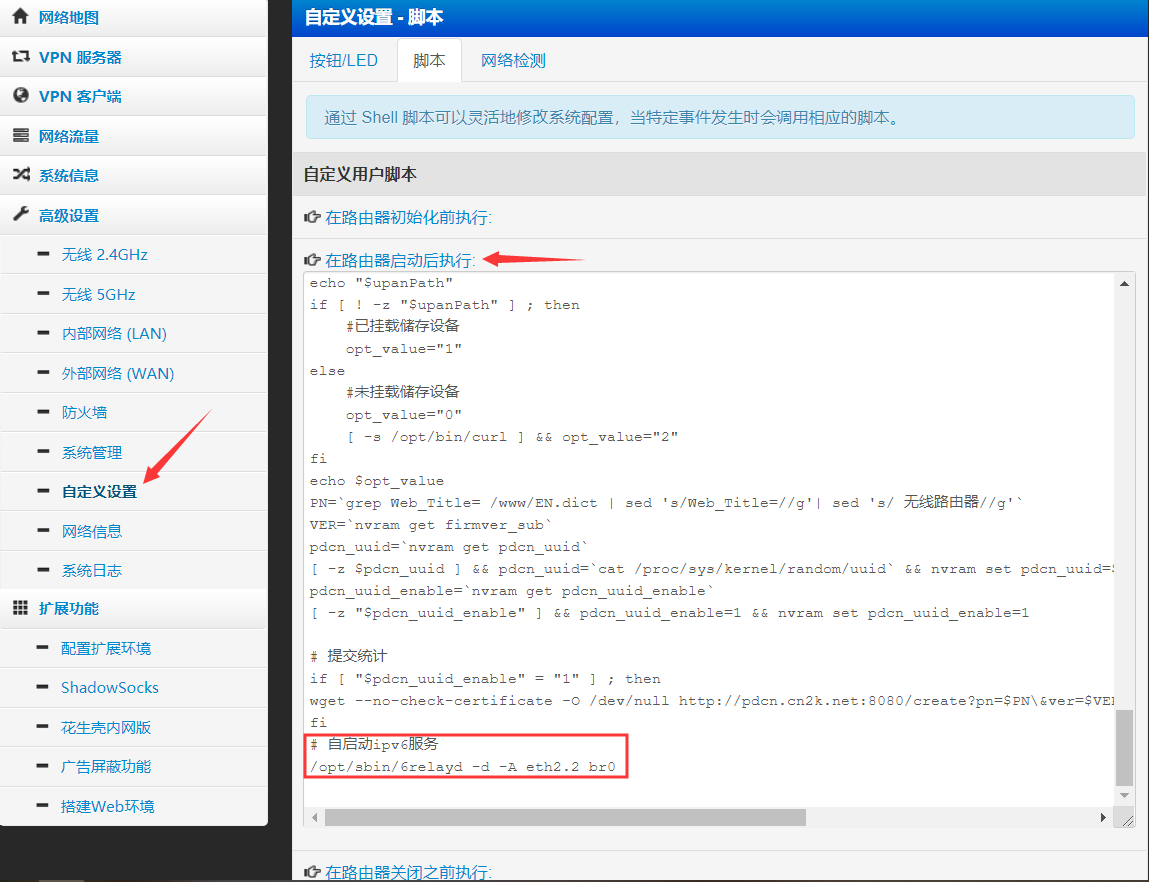This screenshot has height=882, width=1149.
Task: Click the comment line # 提交统计
Action: [349, 656]
